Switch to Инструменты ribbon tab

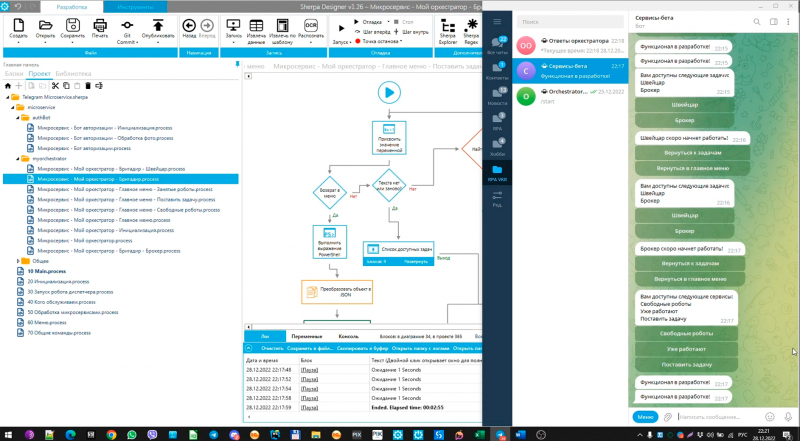click(135, 7)
